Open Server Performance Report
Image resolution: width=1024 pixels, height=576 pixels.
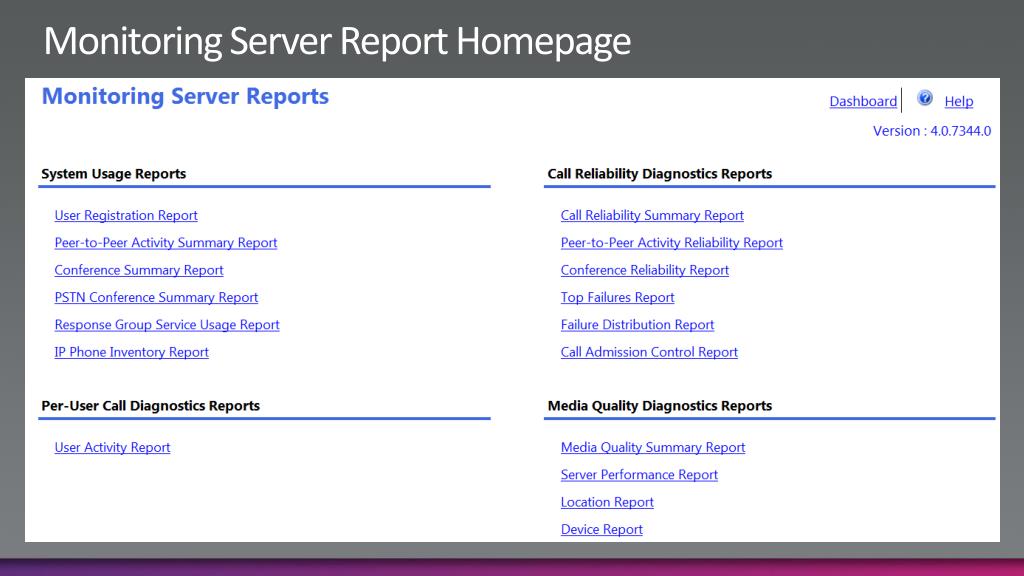click(x=639, y=475)
